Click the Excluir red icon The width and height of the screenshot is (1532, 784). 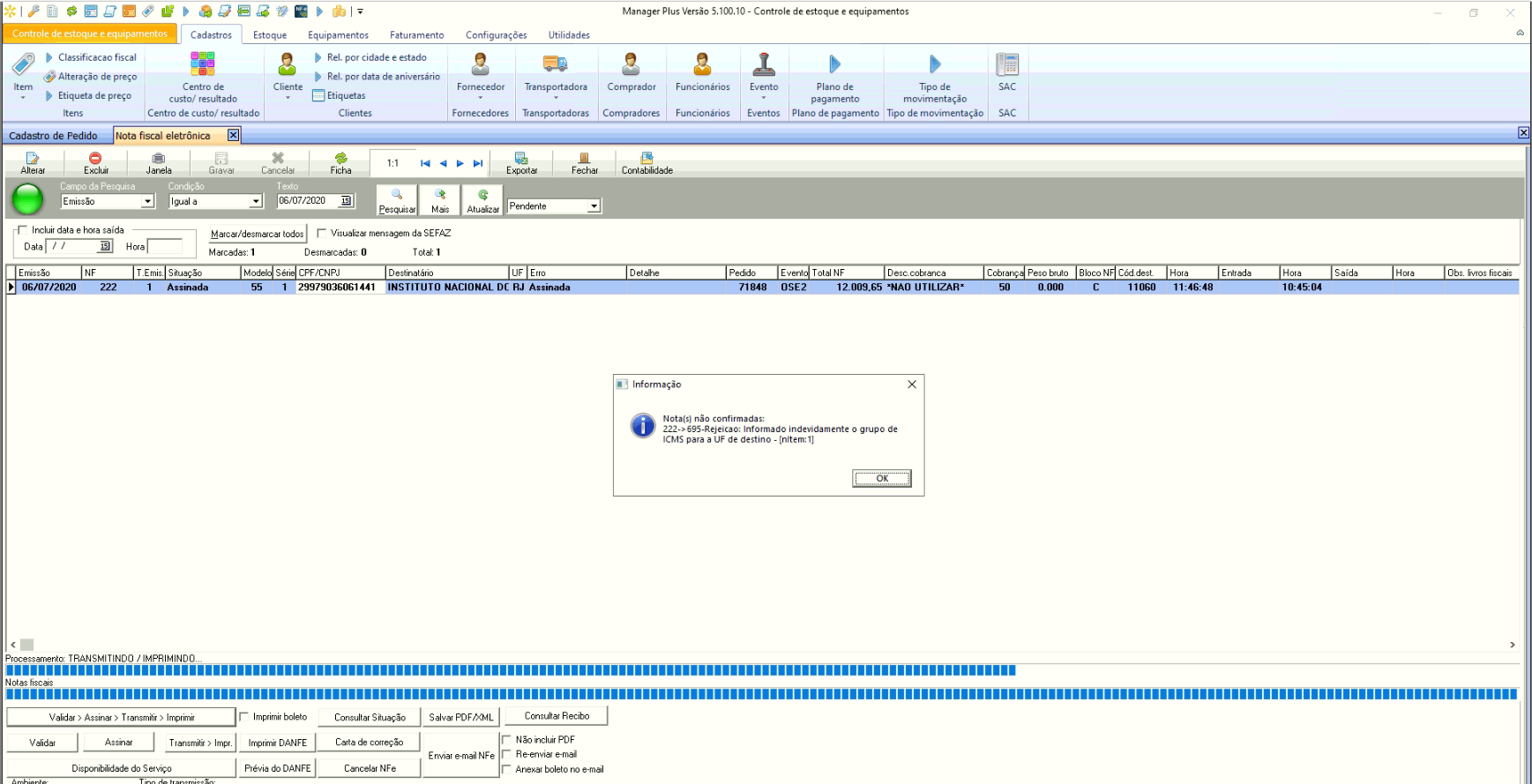click(95, 159)
